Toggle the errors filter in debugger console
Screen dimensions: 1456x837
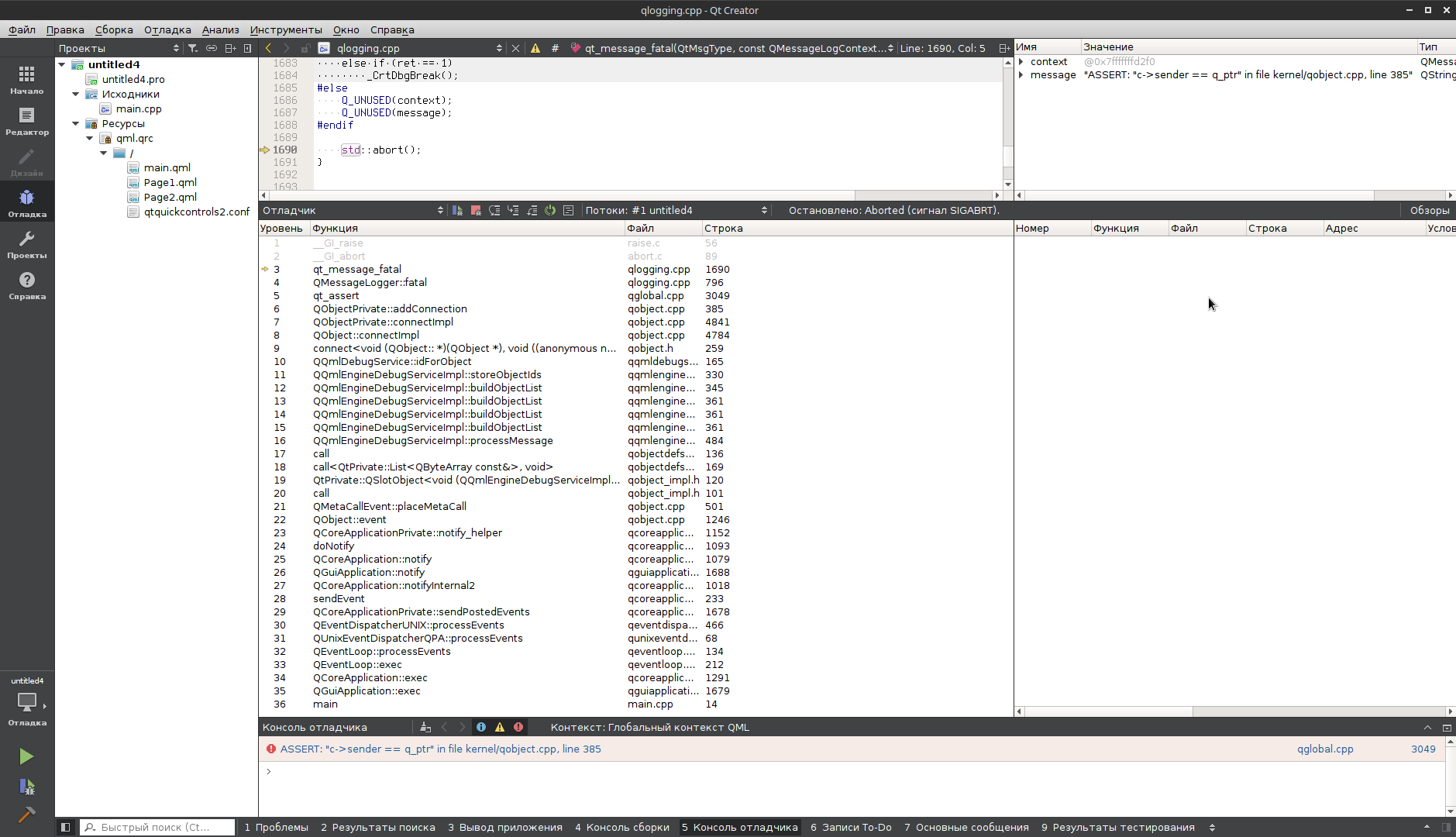[518, 727]
